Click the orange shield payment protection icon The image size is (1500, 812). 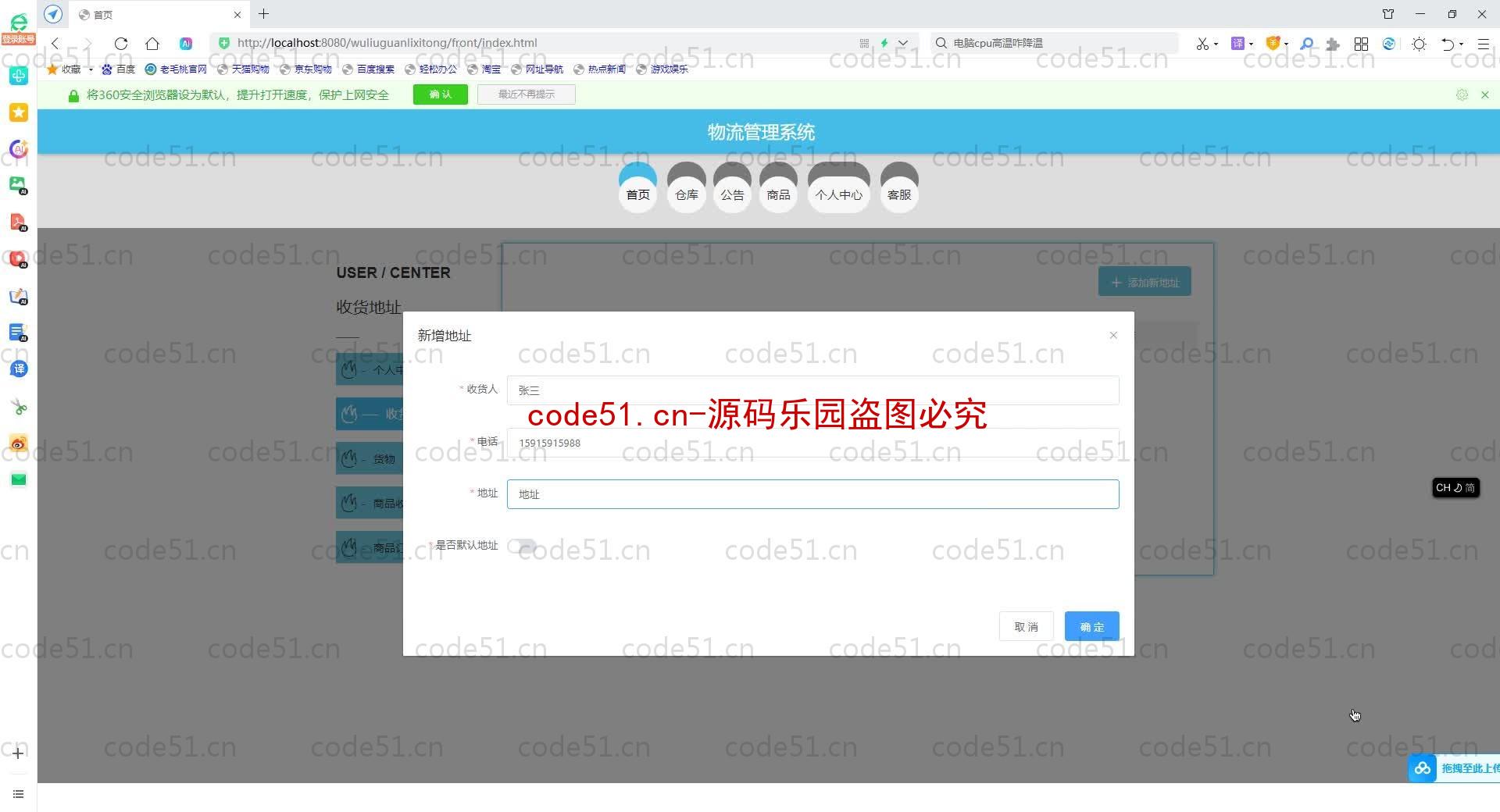click(1273, 44)
